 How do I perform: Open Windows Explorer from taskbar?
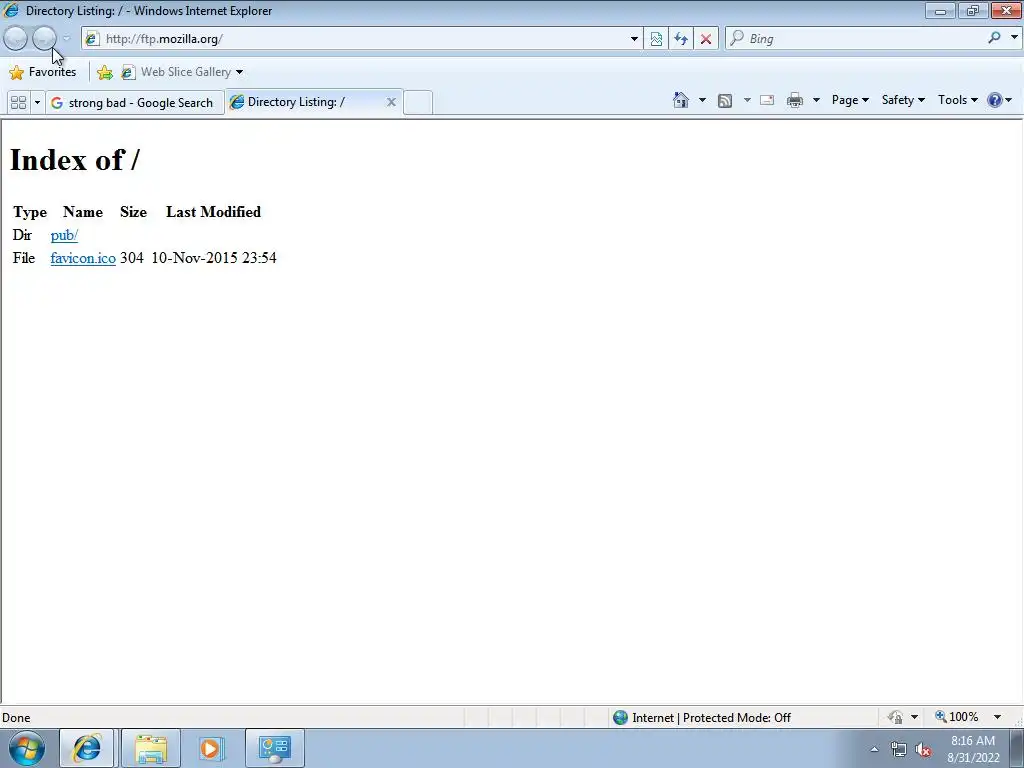click(150, 748)
